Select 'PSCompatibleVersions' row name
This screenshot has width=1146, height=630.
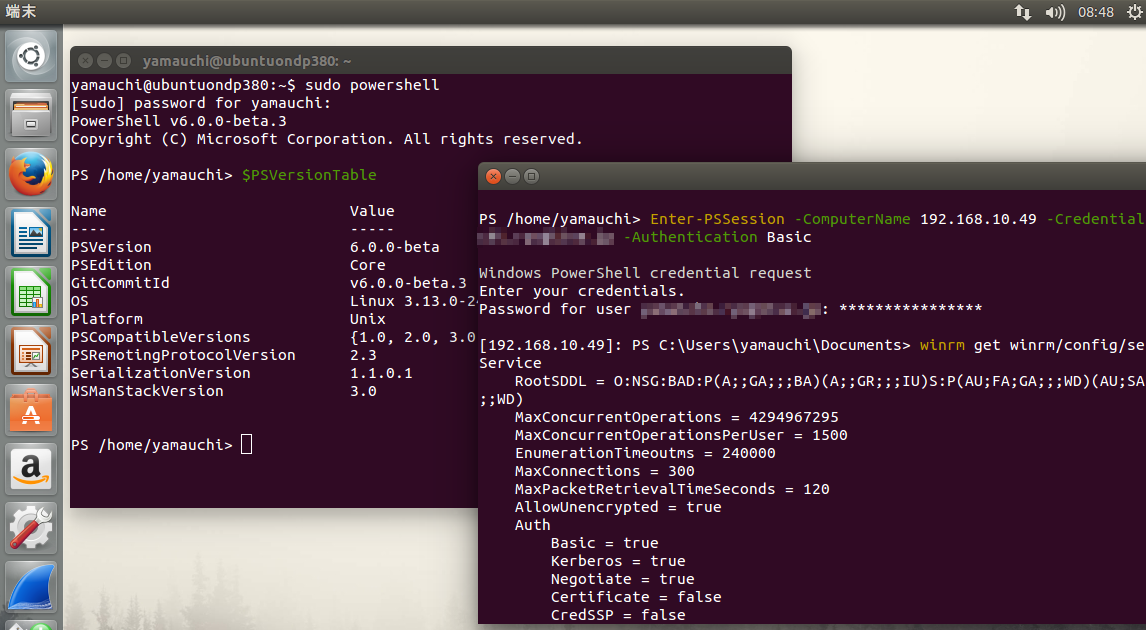tap(161, 337)
